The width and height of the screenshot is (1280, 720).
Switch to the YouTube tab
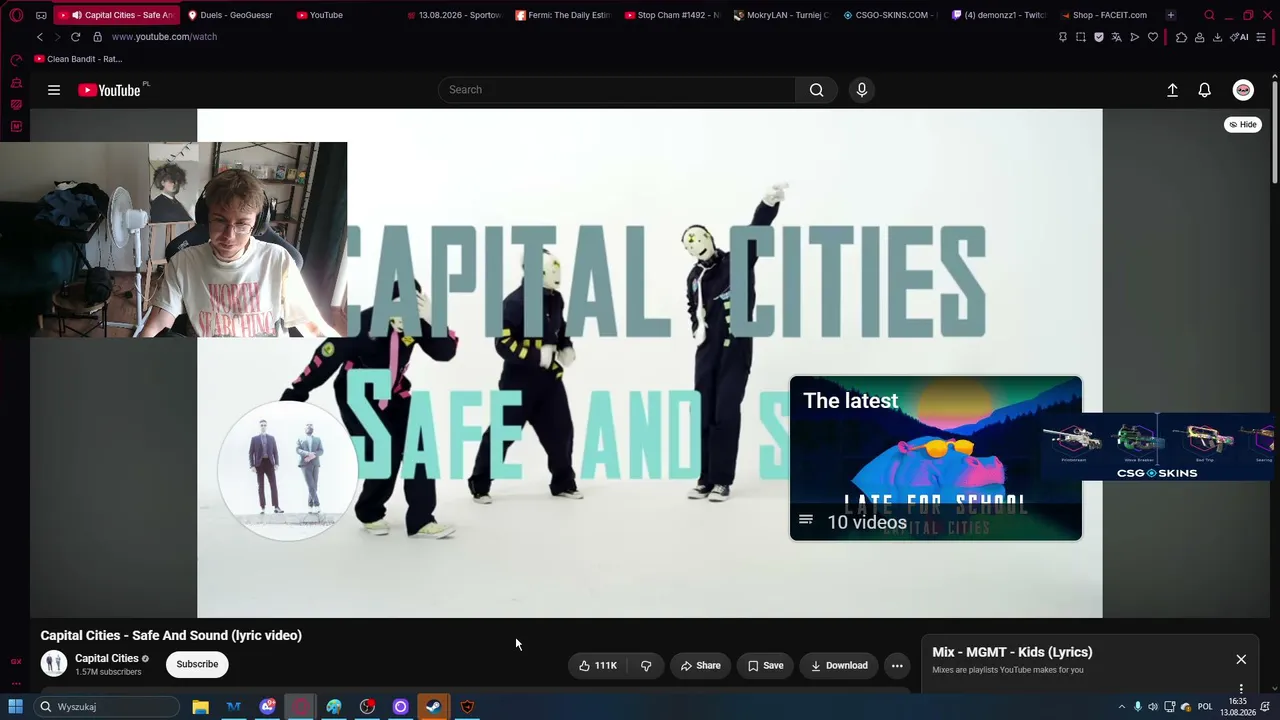point(345,15)
